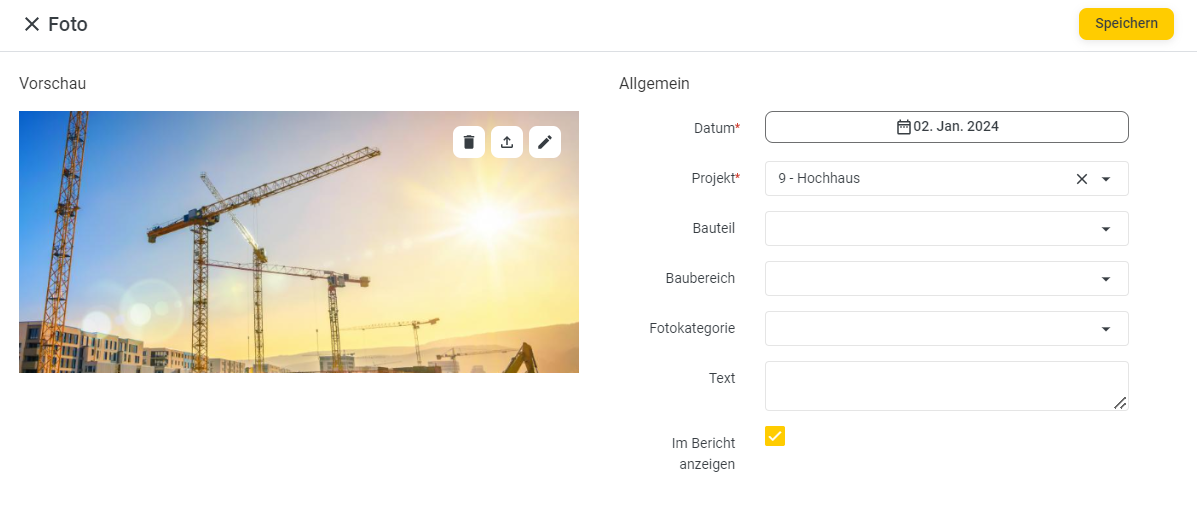This screenshot has height=506, width=1197.
Task: Clear the selected project 9 - Hochhaus
Action: 1082,179
